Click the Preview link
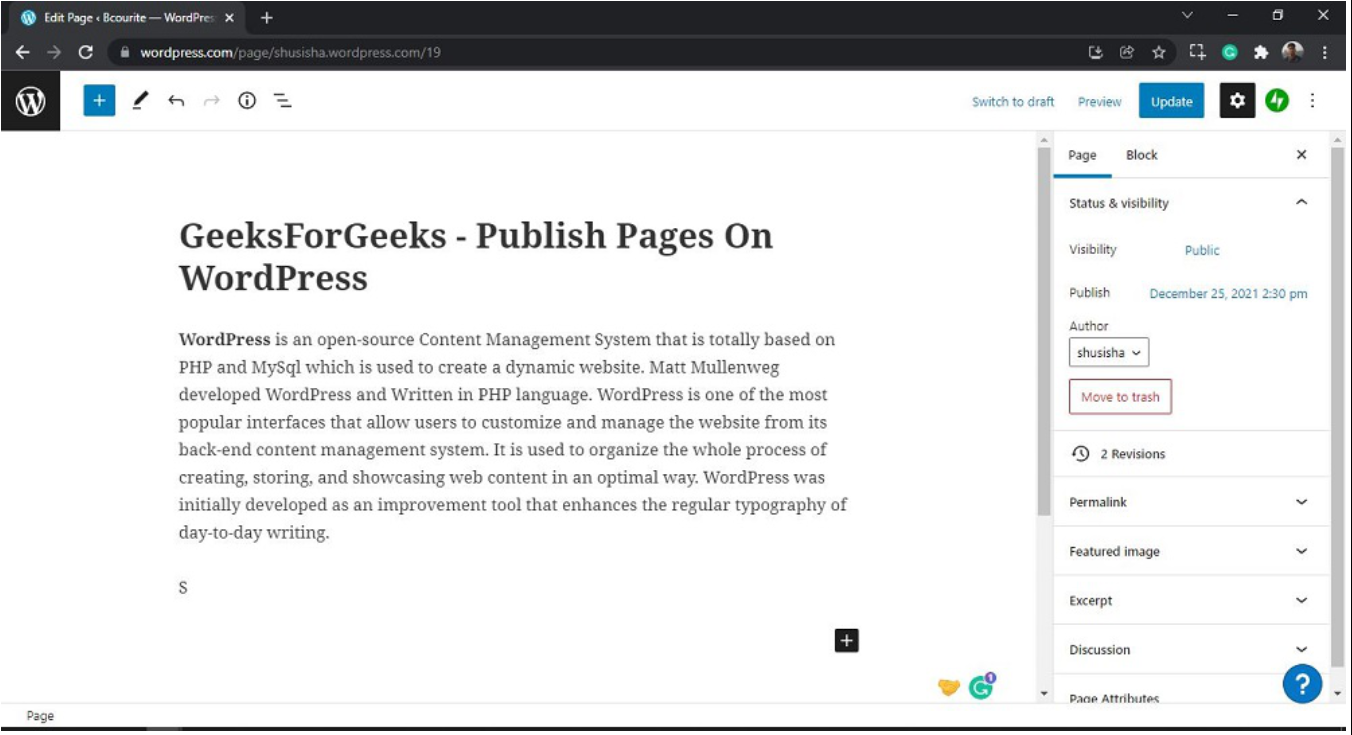Image resolution: width=1352 pixels, height=735 pixels. click(1099, 102)
